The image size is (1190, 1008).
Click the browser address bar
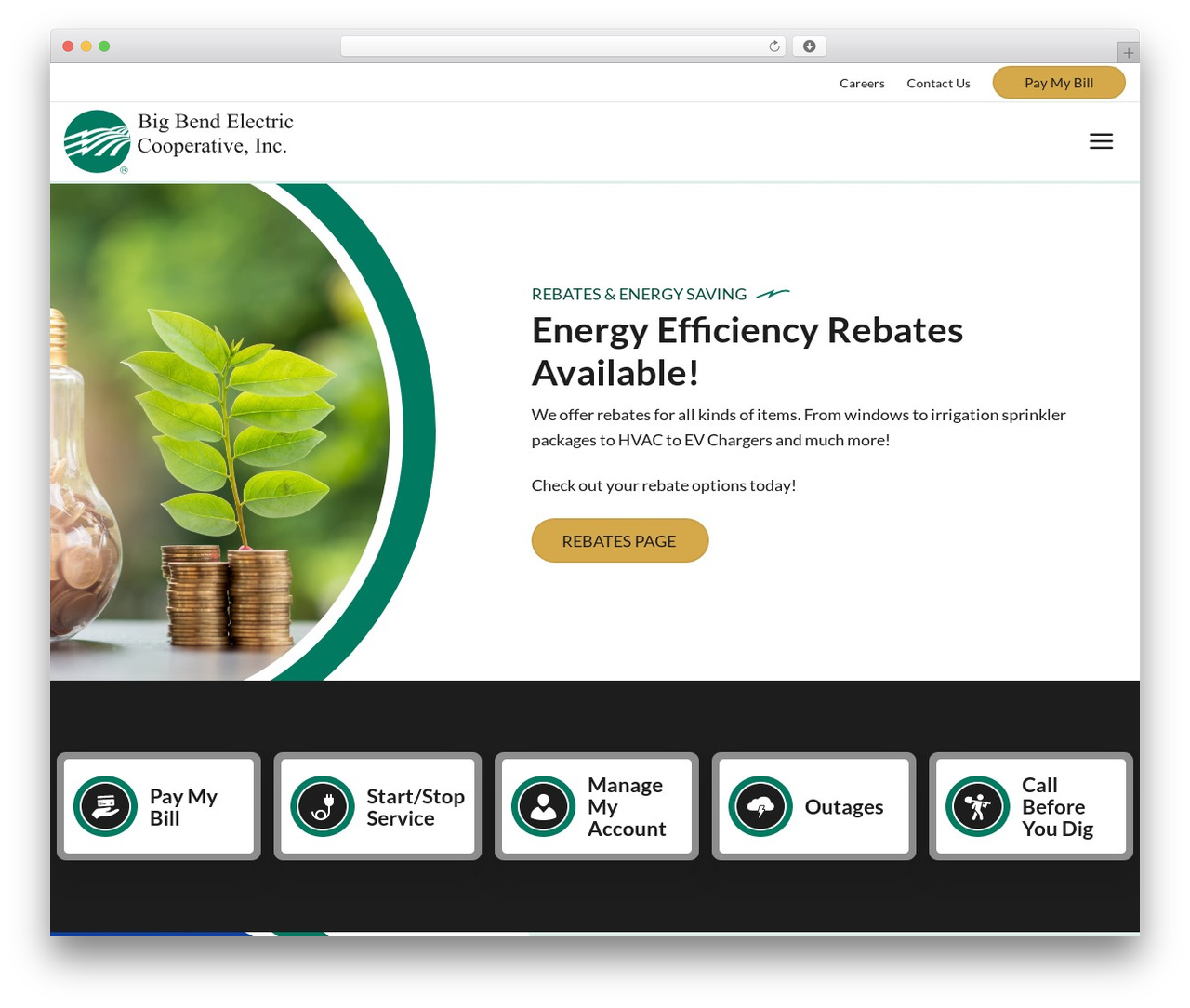click(563, 46)
